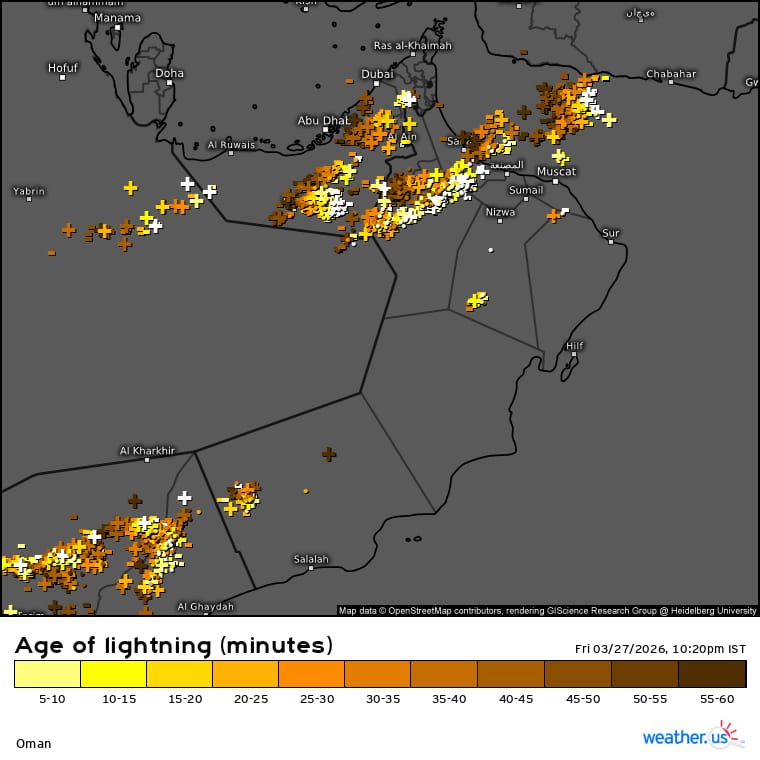The height and width of the screenshot is (760, 760).
Task: Select the 25-30 minutes legend swatch
Action: (312, 674)
